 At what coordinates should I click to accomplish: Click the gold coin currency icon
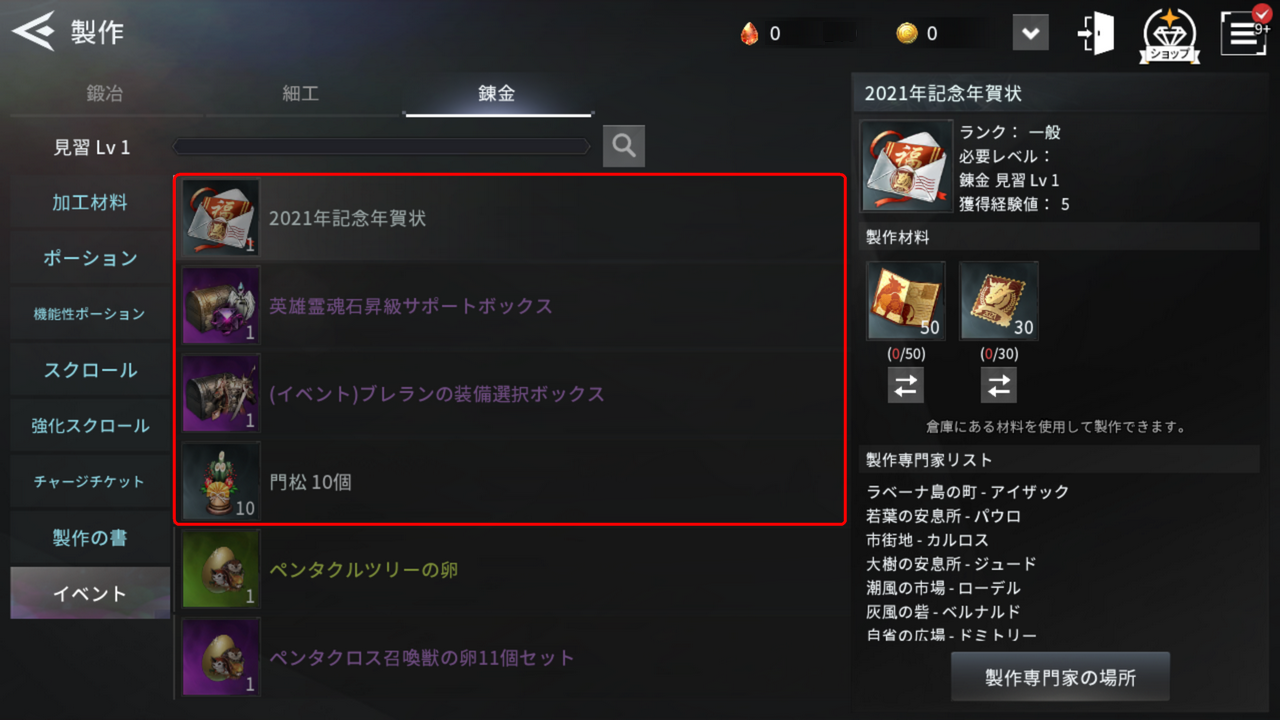(x=906, y=34)
